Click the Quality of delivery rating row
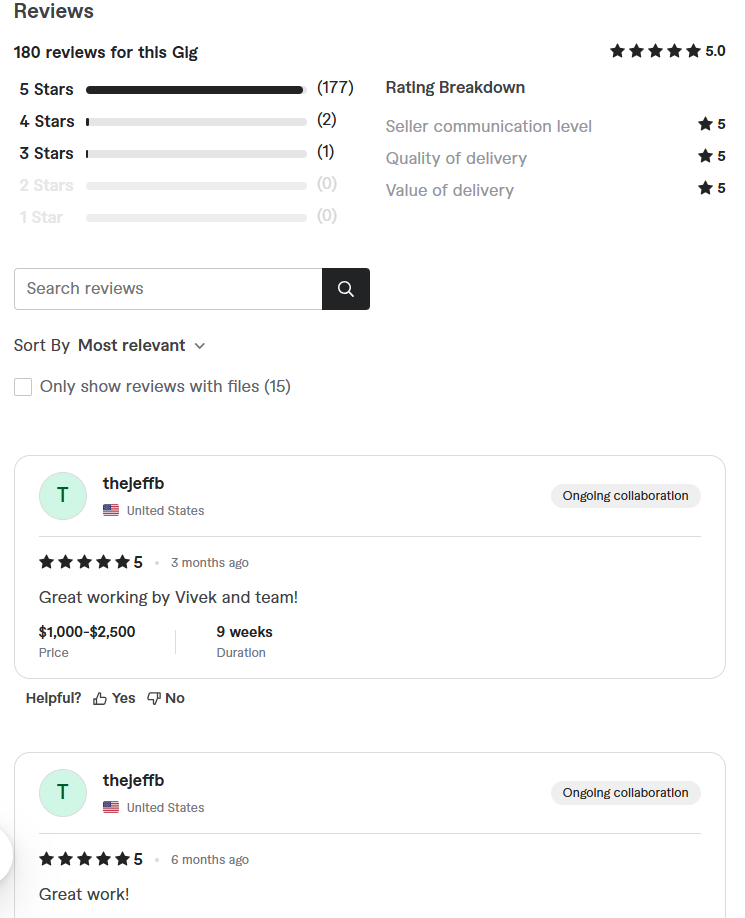 [555, 157]
